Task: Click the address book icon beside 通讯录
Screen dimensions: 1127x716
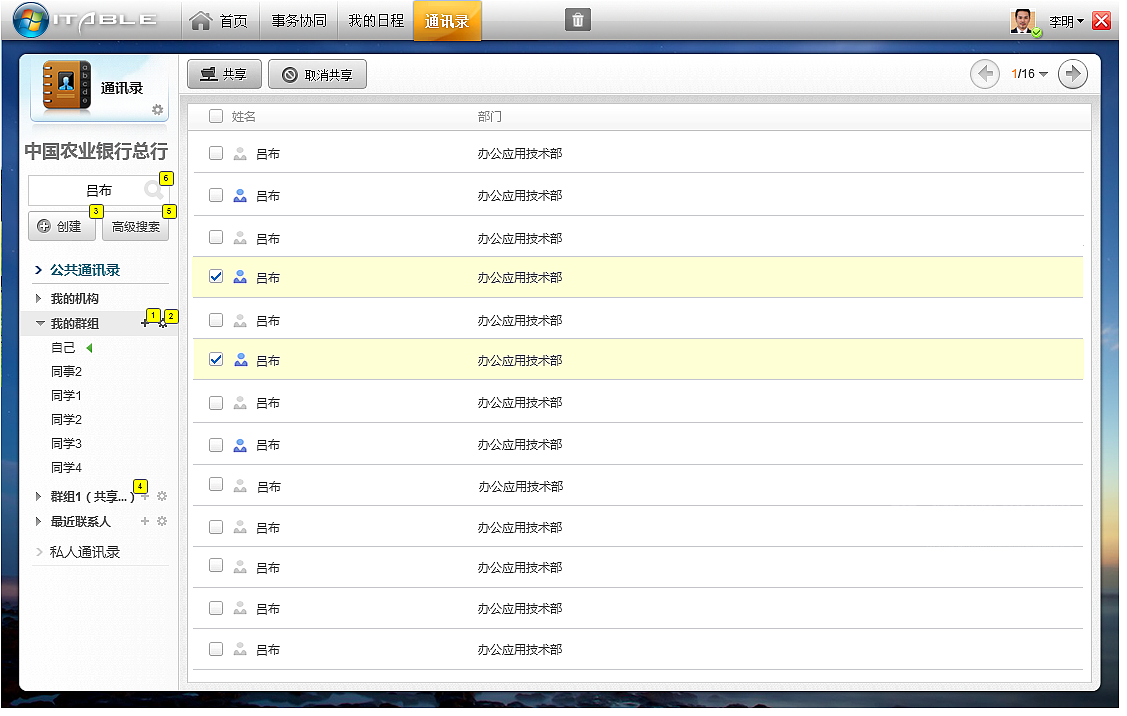Action: tap(65, 84)
